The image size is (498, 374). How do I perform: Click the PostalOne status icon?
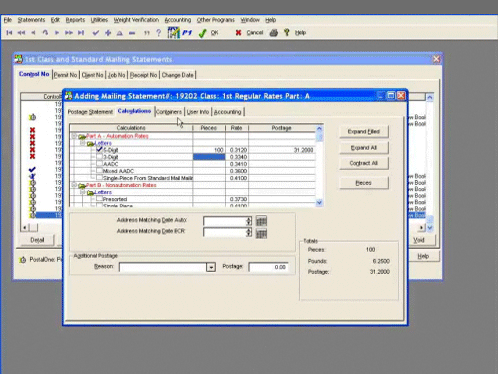coord(23,260)
